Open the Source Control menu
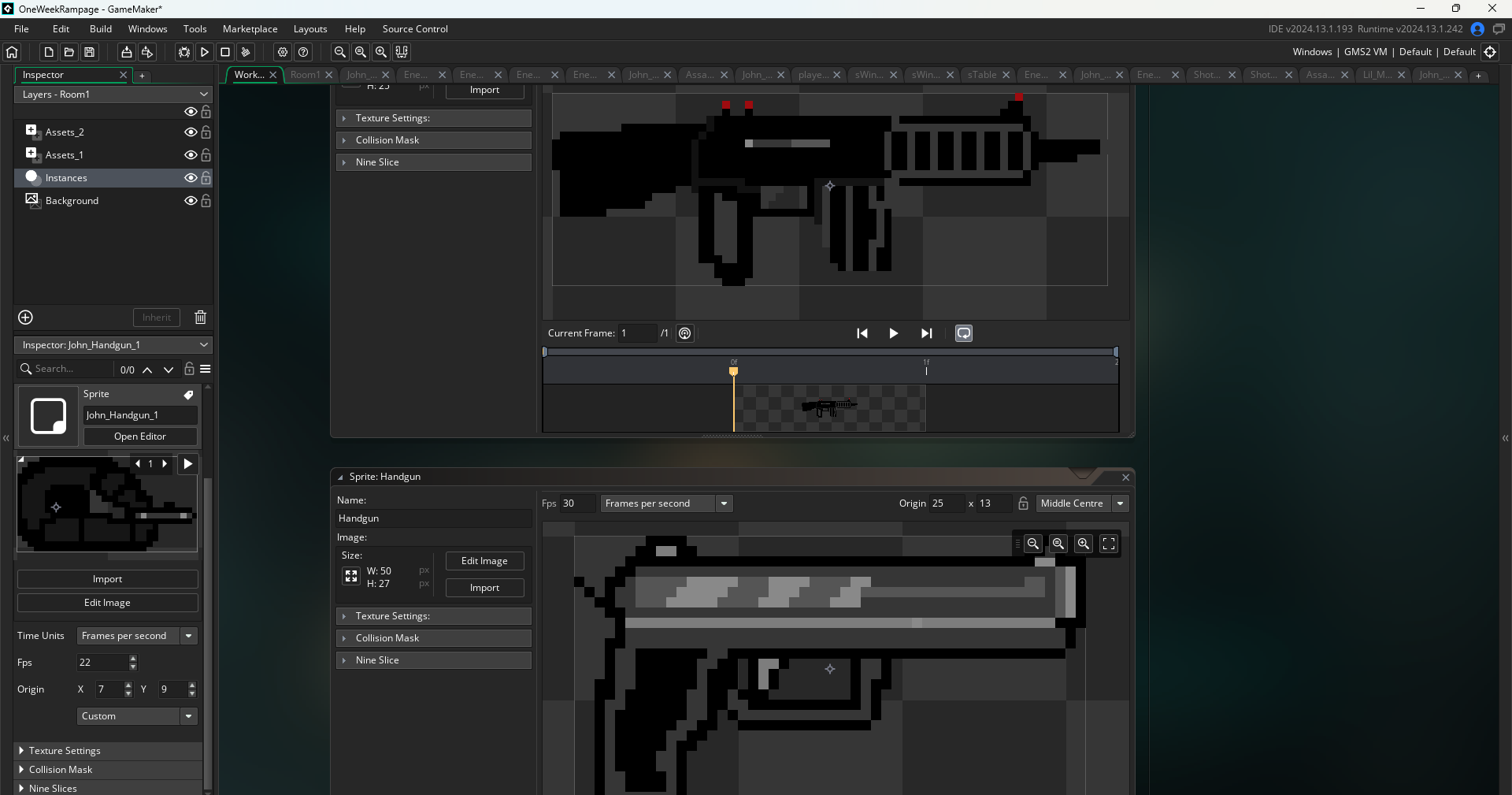Screen dimensions: 1512x795 pos(415,29)
